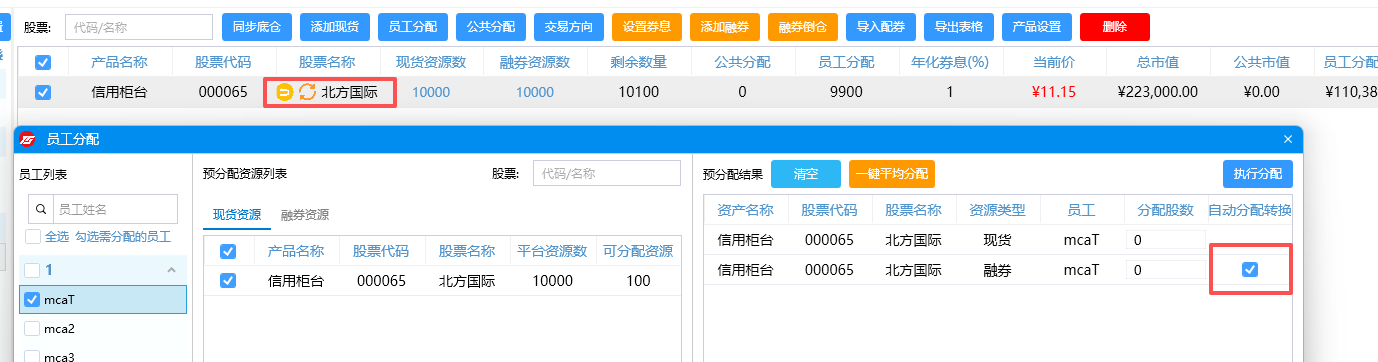The image size is (1378, 362).
Task: Click current price ¥11.15
Action: click(x=1054, y=92)
